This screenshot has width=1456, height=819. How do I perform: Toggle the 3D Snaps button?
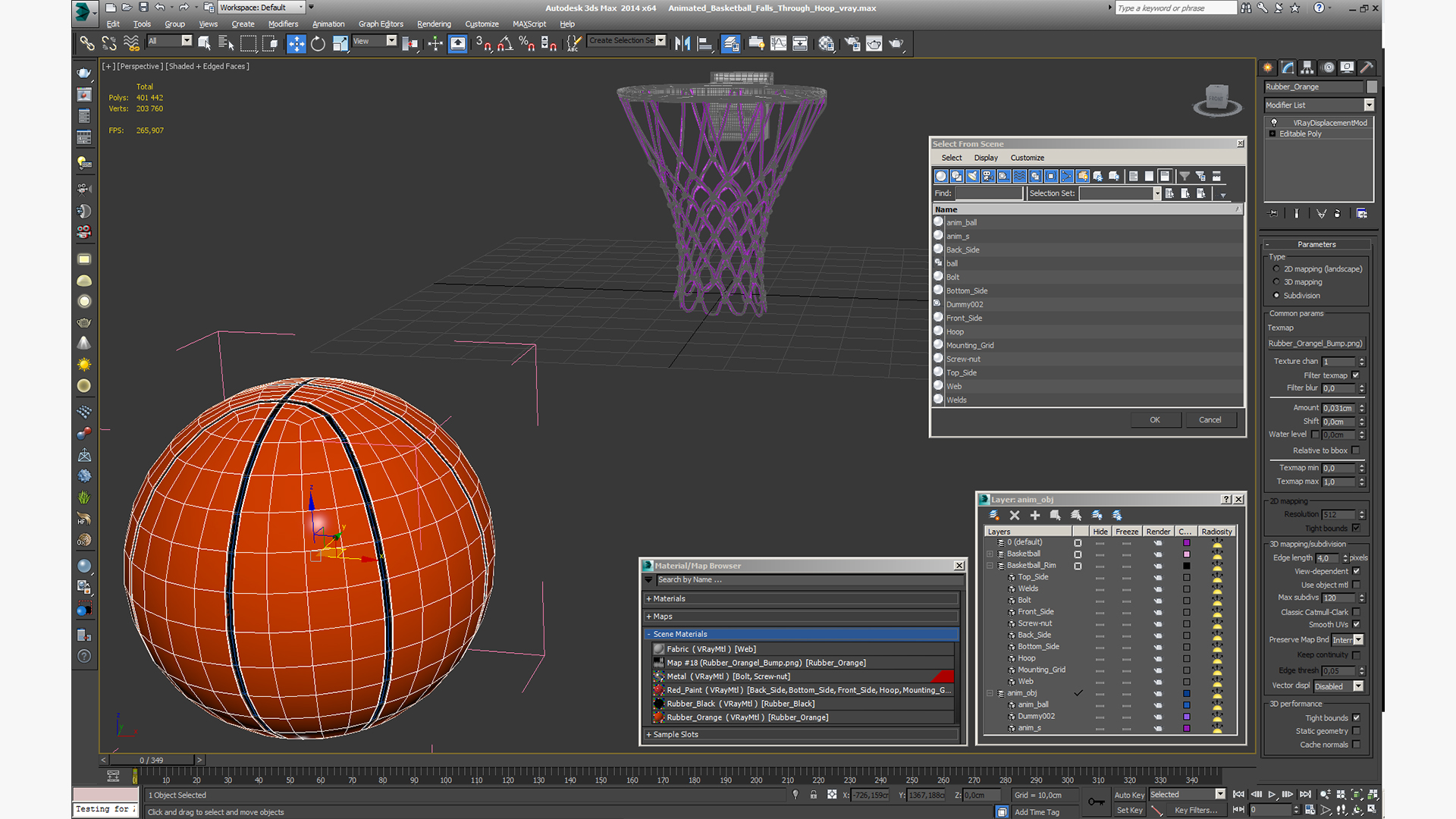483,43
